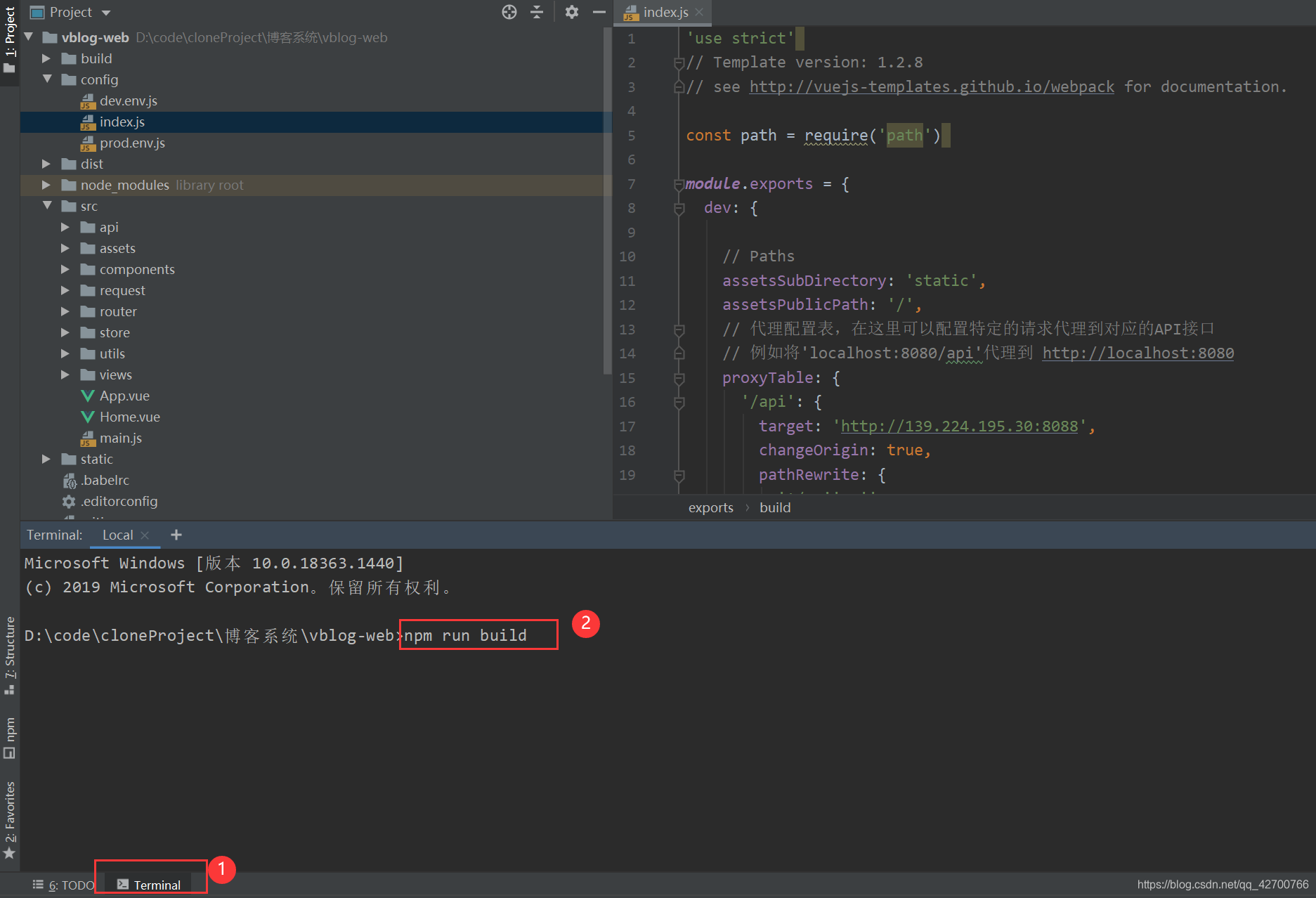The height and width of the screenshot is (898, 1316).
Task: Expand the store folder arrow
Action: 65,332
